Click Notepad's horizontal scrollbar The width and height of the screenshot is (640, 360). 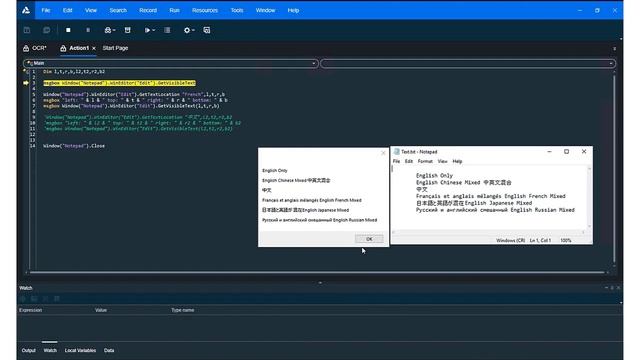click(488, 232)
